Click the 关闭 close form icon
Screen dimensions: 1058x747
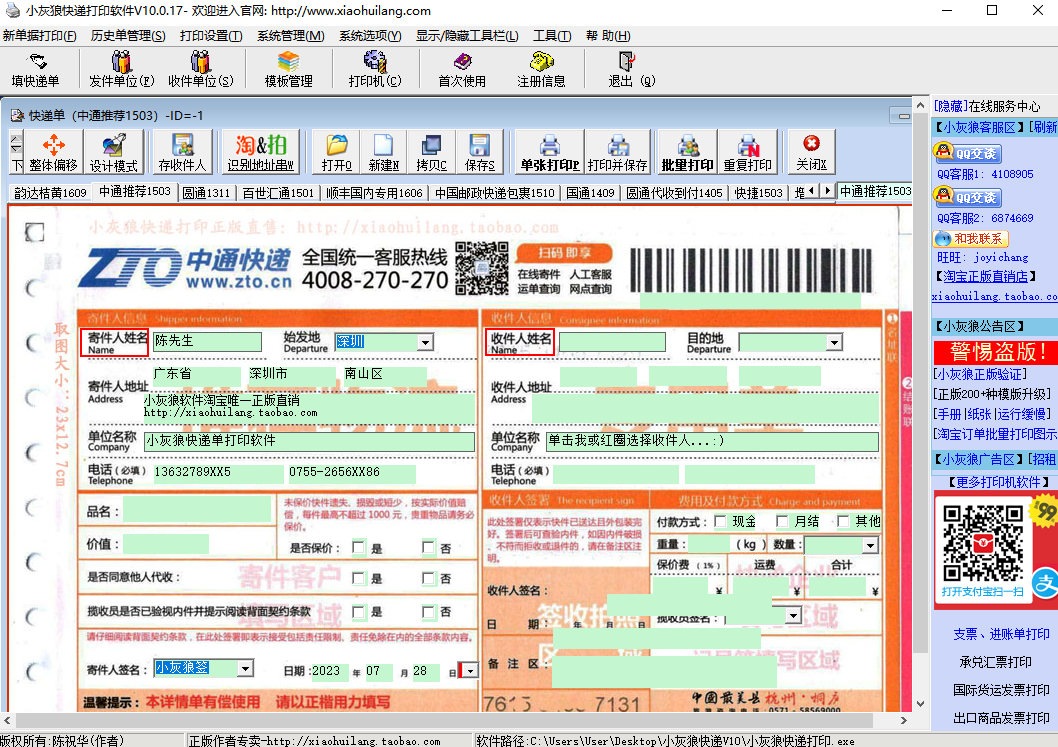click(x=811, y=153)
